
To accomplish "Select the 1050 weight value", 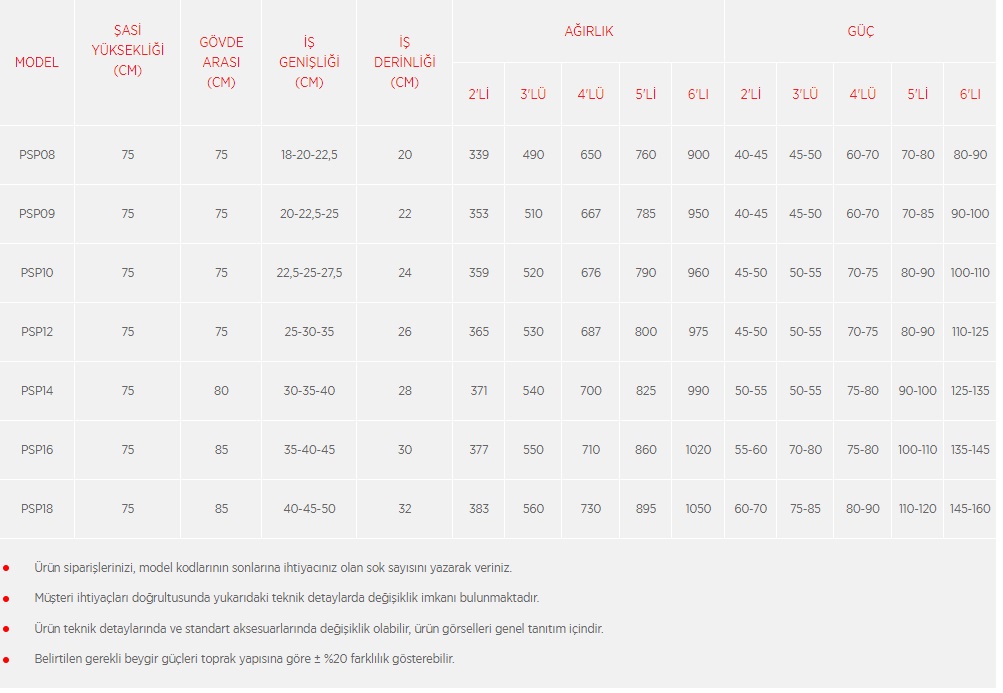I will 698,509.
